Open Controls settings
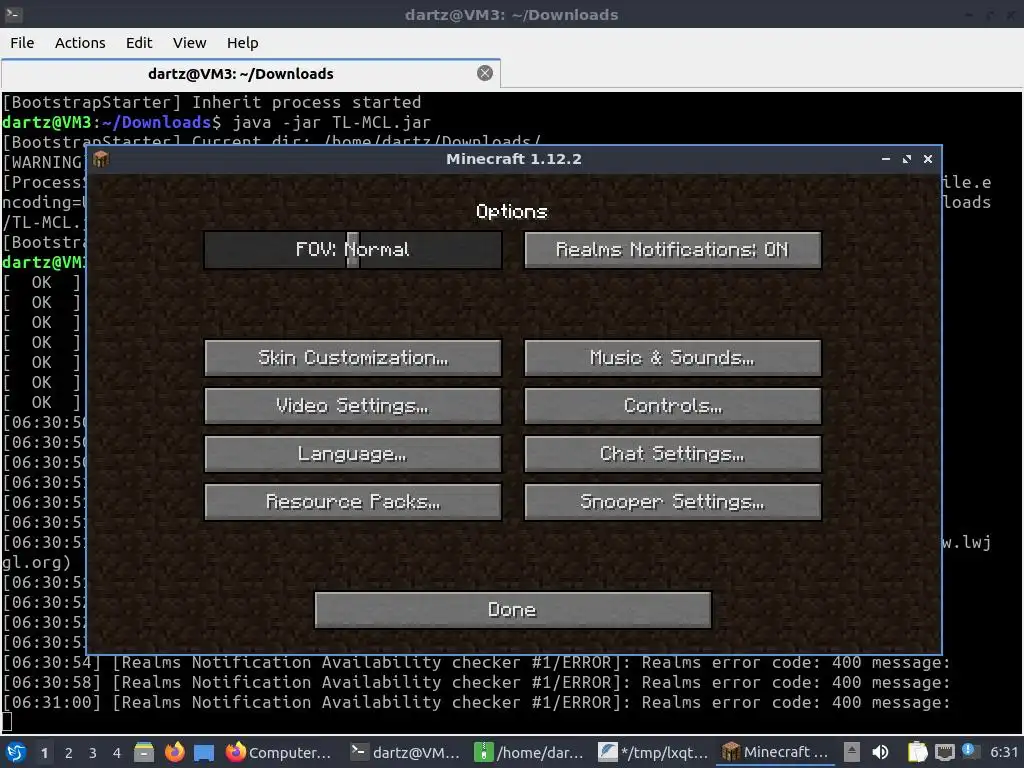This screenshot has height=768, width=1024. tap(673, 406)
